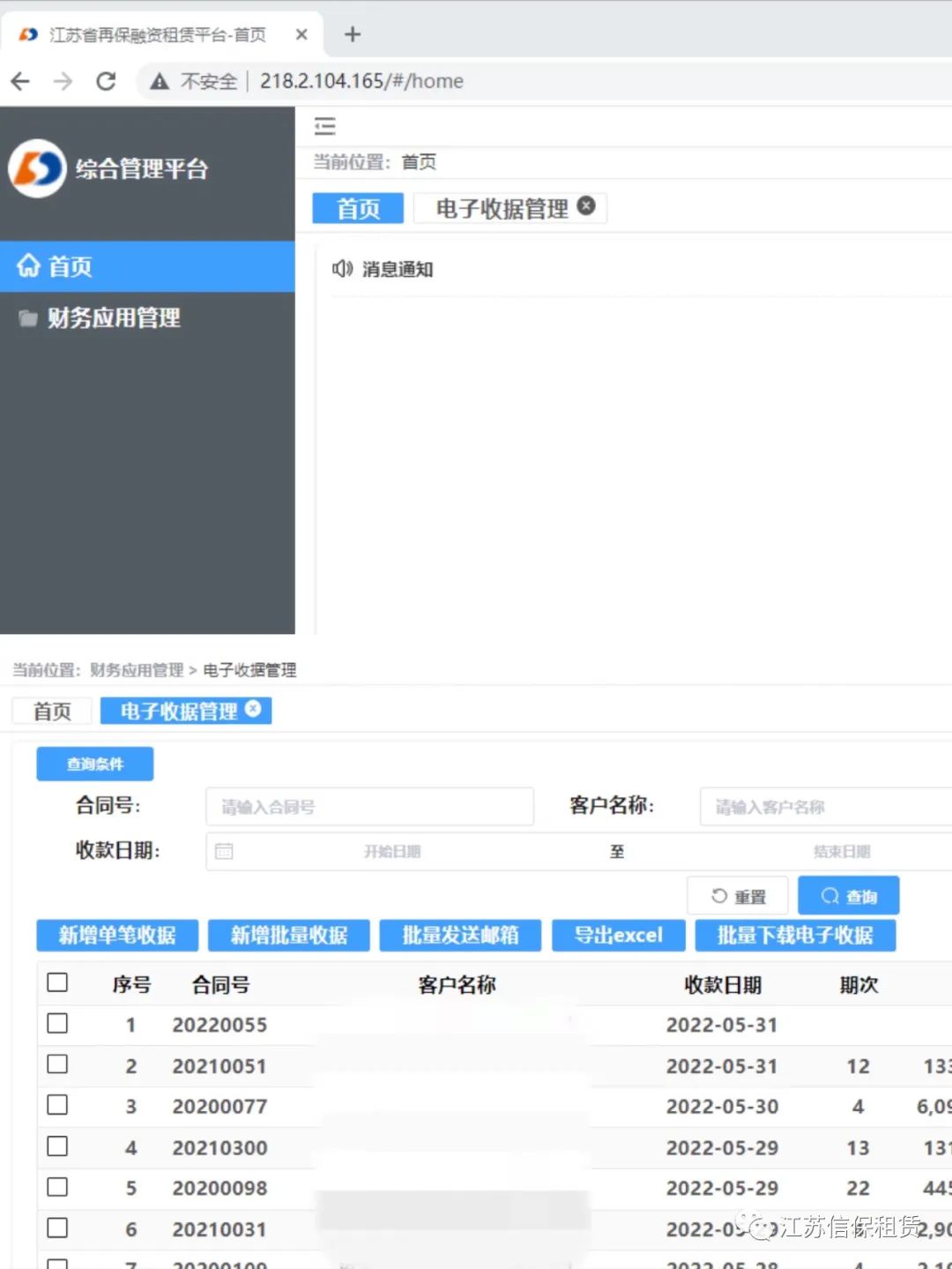The height and width of the screenshot is (1269, 952).
Task: Click date 2022-05-30 in row 3
Action: (x=722, y=1107)
